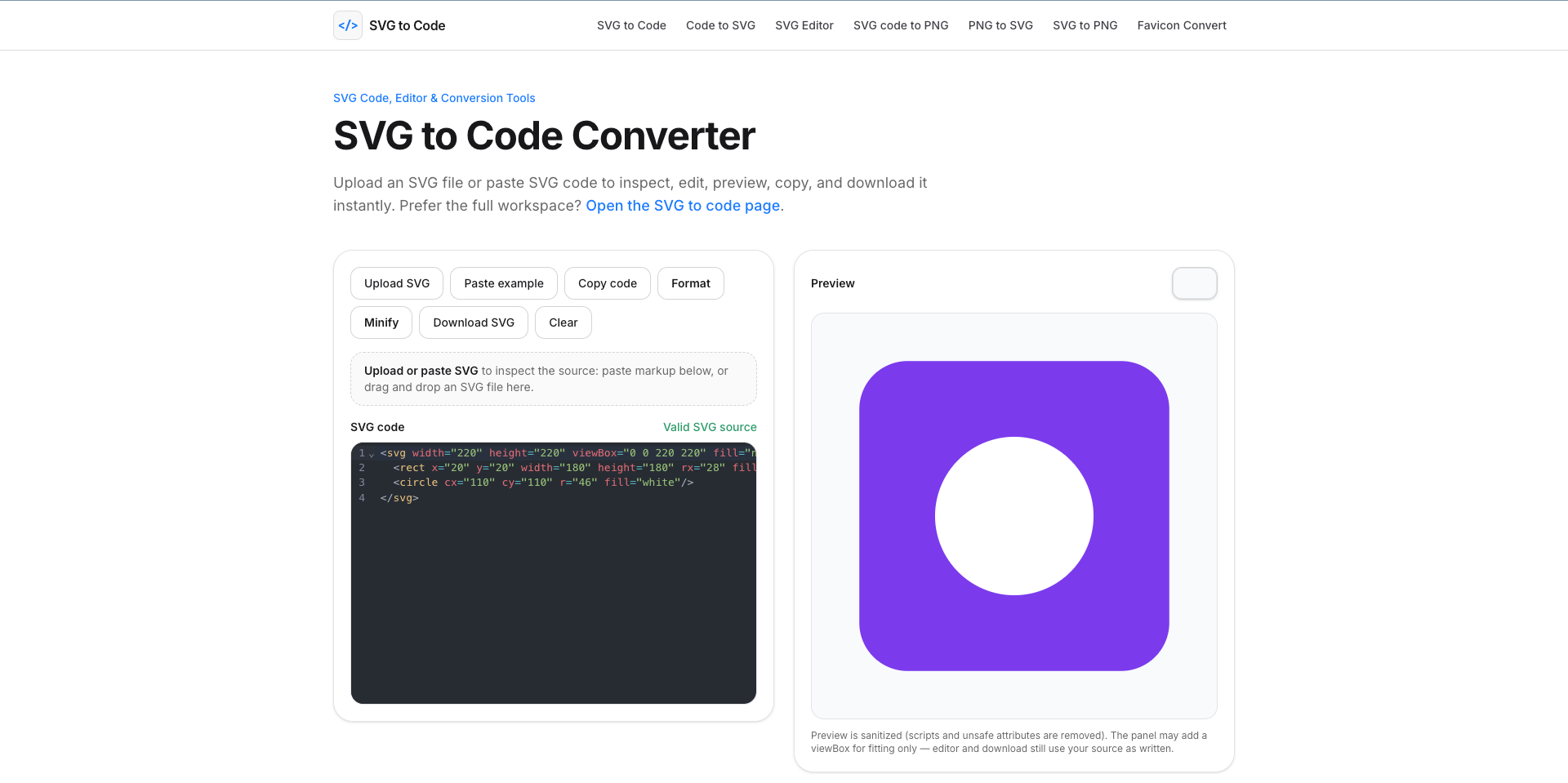Open the SVG to Code navigation item
Image resolution: width=1568 pixels, height=783 pixels.
630,25
